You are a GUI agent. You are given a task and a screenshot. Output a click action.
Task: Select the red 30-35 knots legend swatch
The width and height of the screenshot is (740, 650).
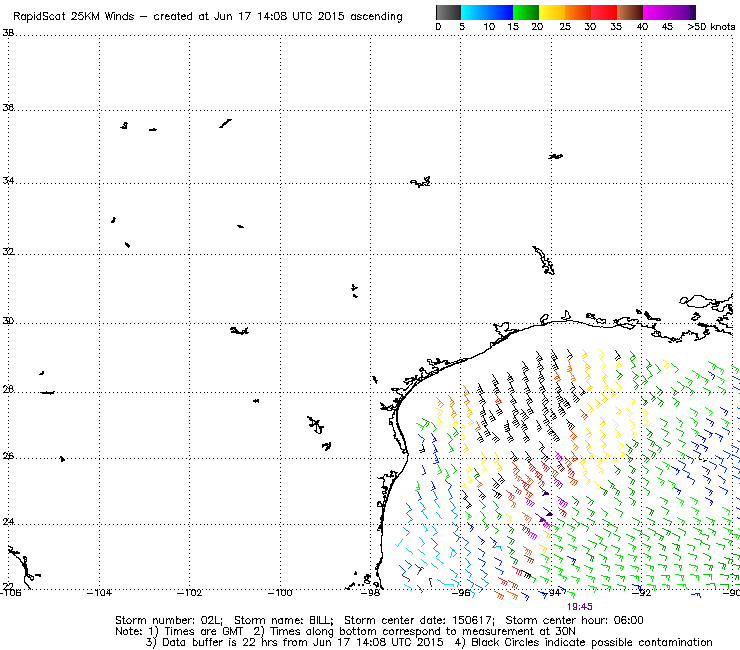click(604, 12)
